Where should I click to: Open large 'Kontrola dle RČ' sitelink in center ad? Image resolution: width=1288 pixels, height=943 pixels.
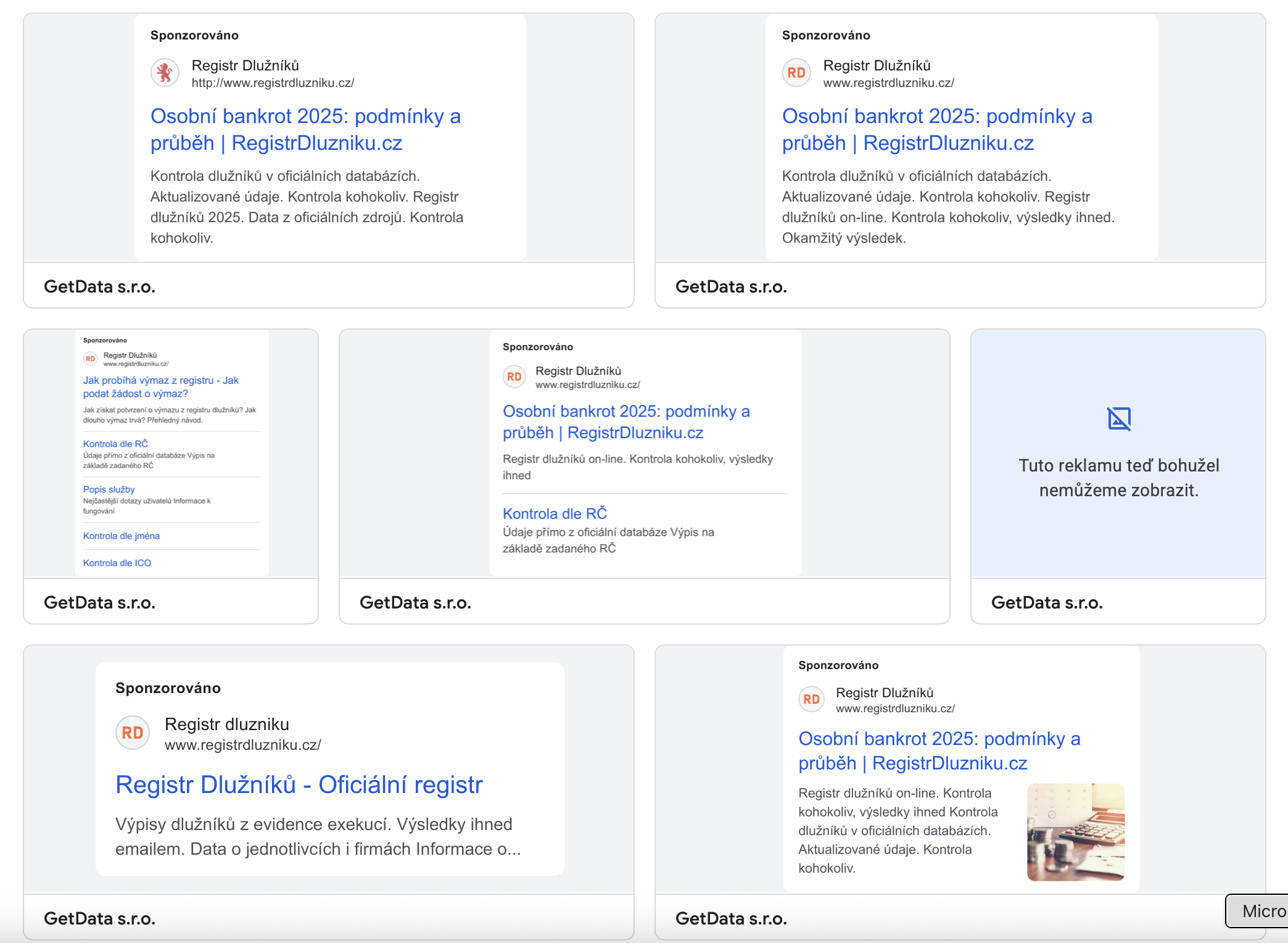(x=555, y=513)
